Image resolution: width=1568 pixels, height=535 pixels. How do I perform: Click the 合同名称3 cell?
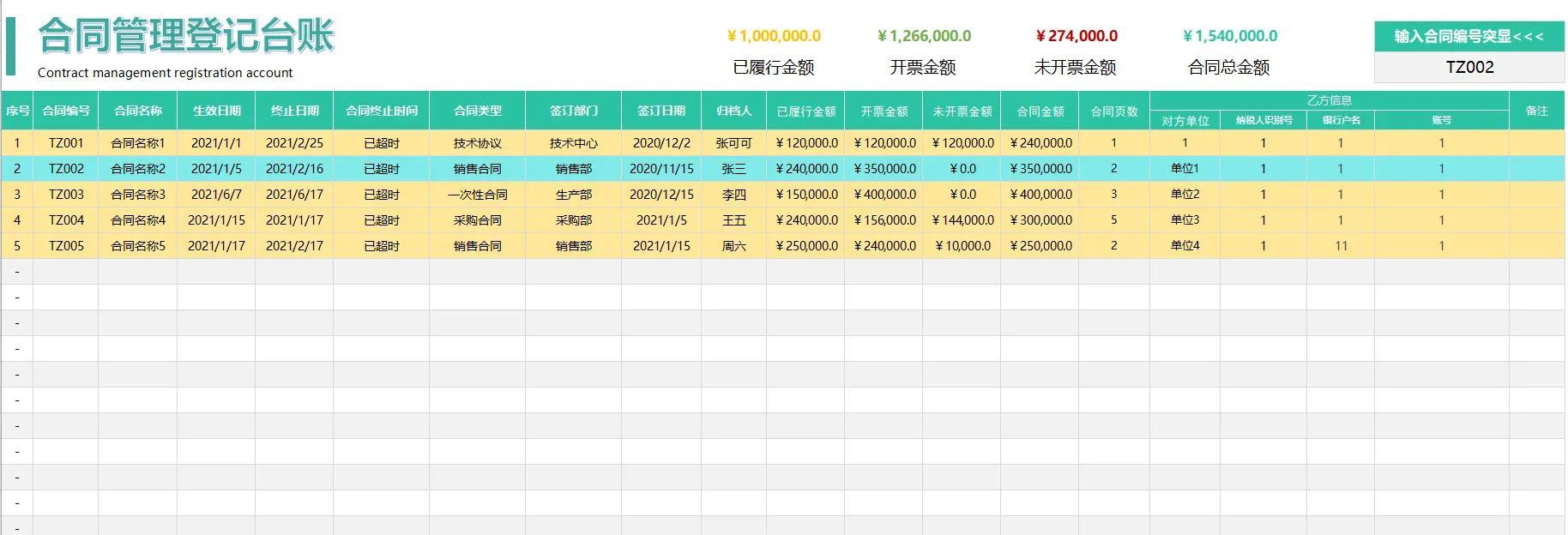coord(138,195)
